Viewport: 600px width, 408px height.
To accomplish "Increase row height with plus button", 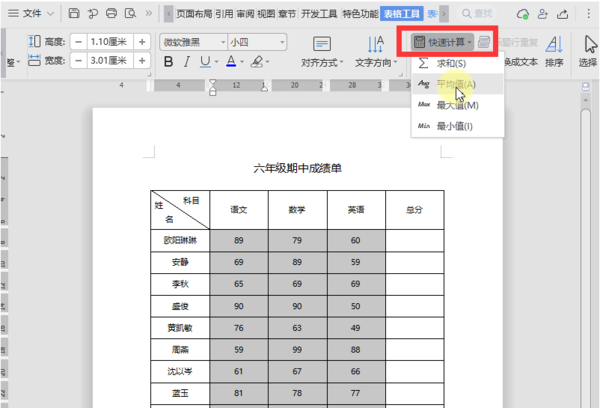I will click(142, 42).
